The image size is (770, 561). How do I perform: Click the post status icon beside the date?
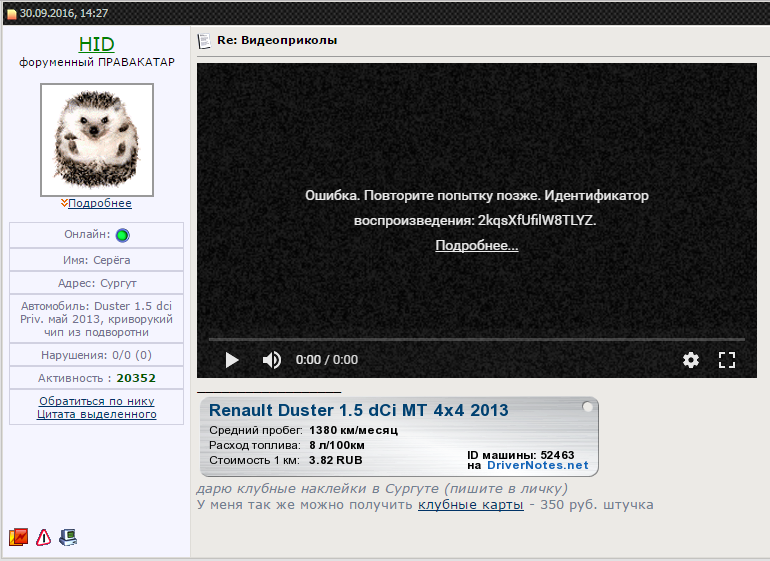[12, 14]
